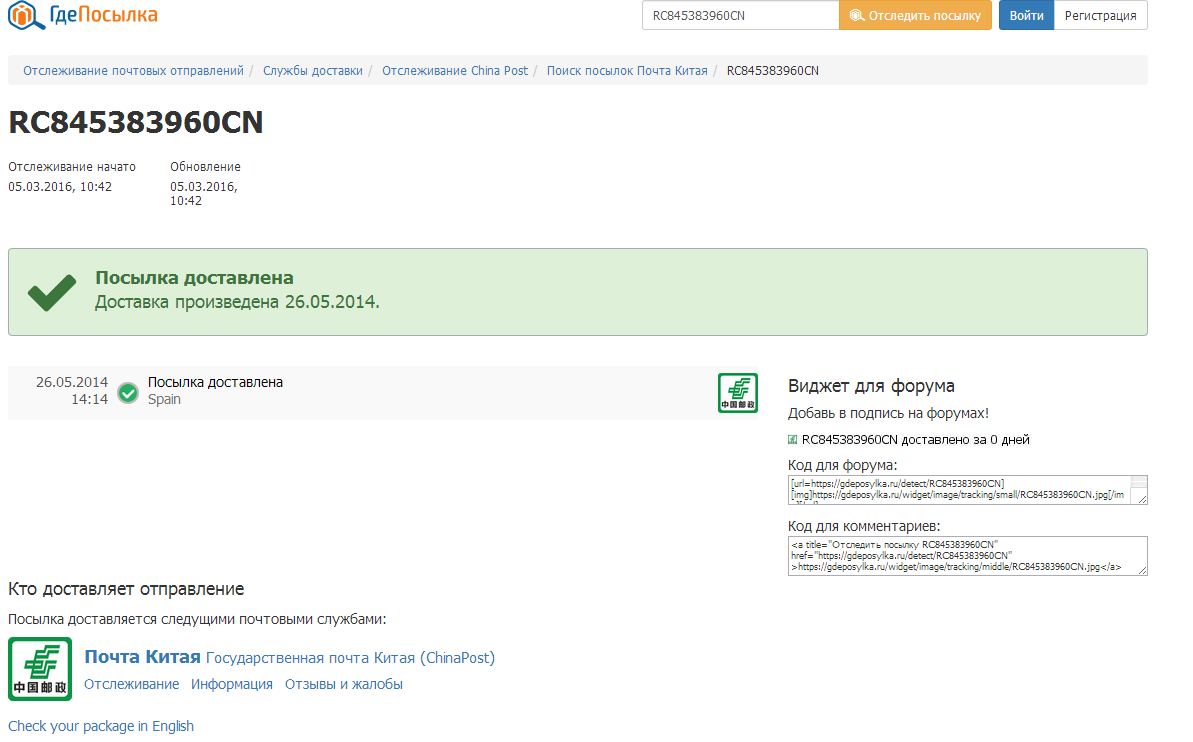Click the large China Post carrier logo

(40, 669)
